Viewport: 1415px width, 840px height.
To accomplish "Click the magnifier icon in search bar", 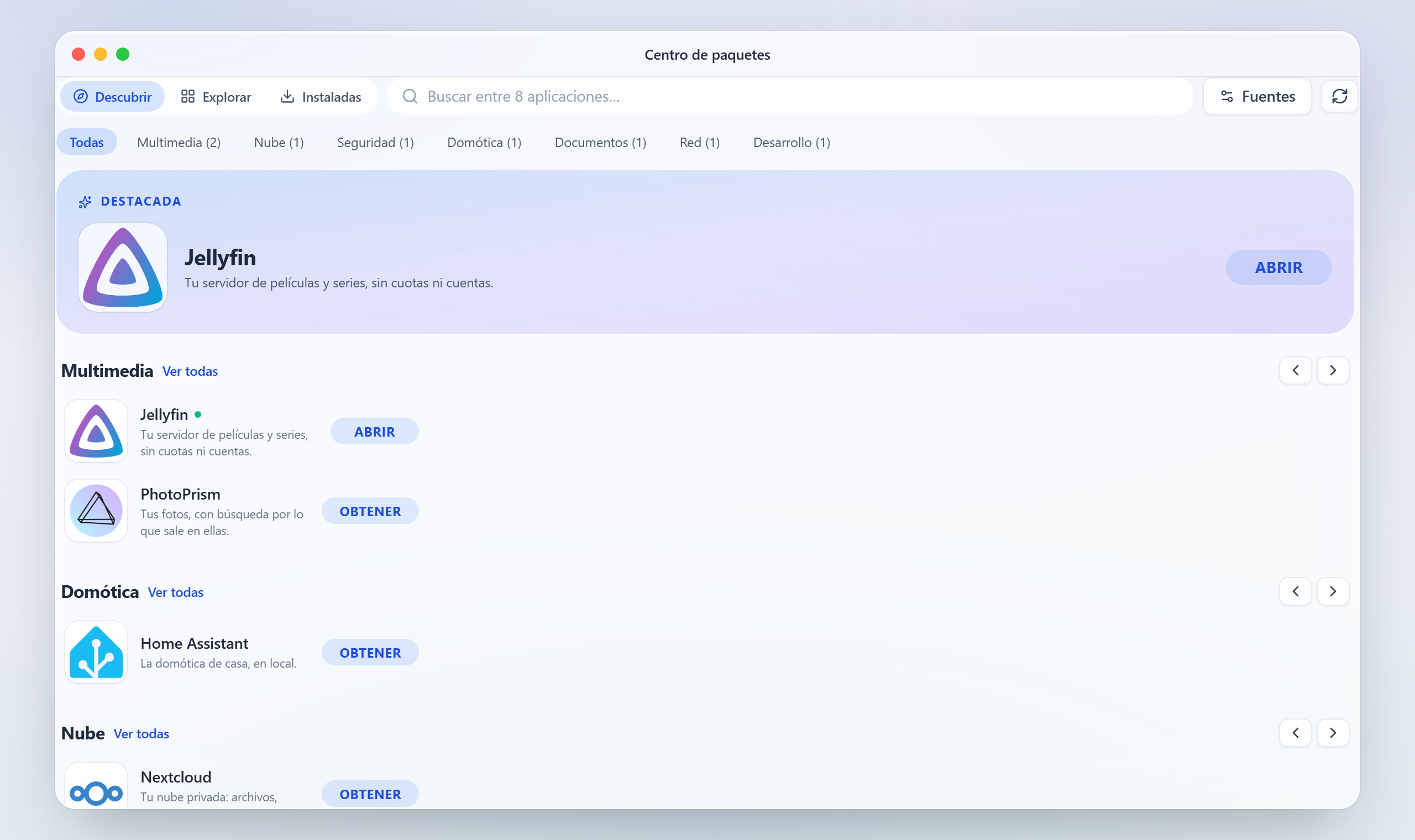I will click(x=410, y=96).
